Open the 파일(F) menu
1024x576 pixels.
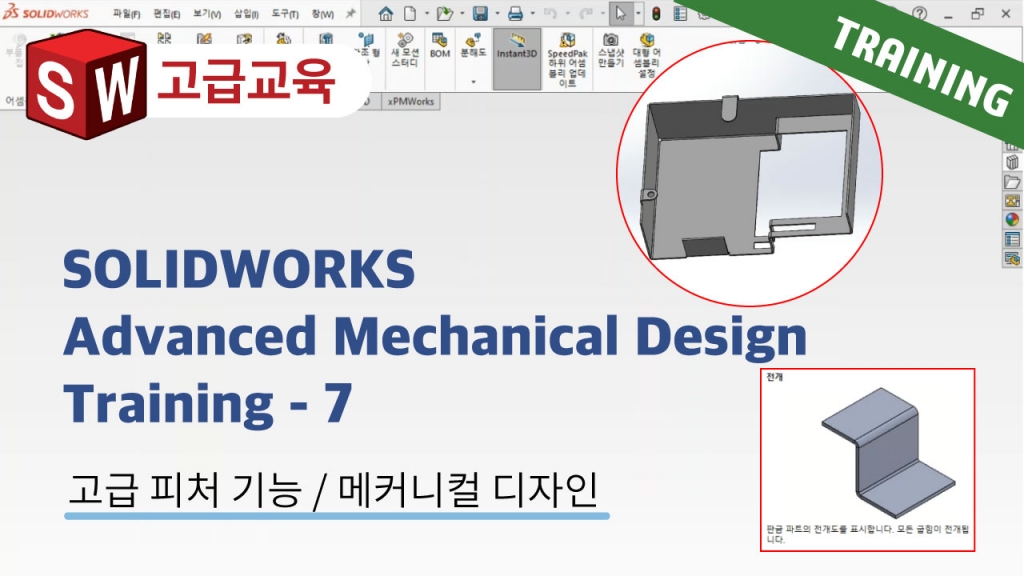127,14
